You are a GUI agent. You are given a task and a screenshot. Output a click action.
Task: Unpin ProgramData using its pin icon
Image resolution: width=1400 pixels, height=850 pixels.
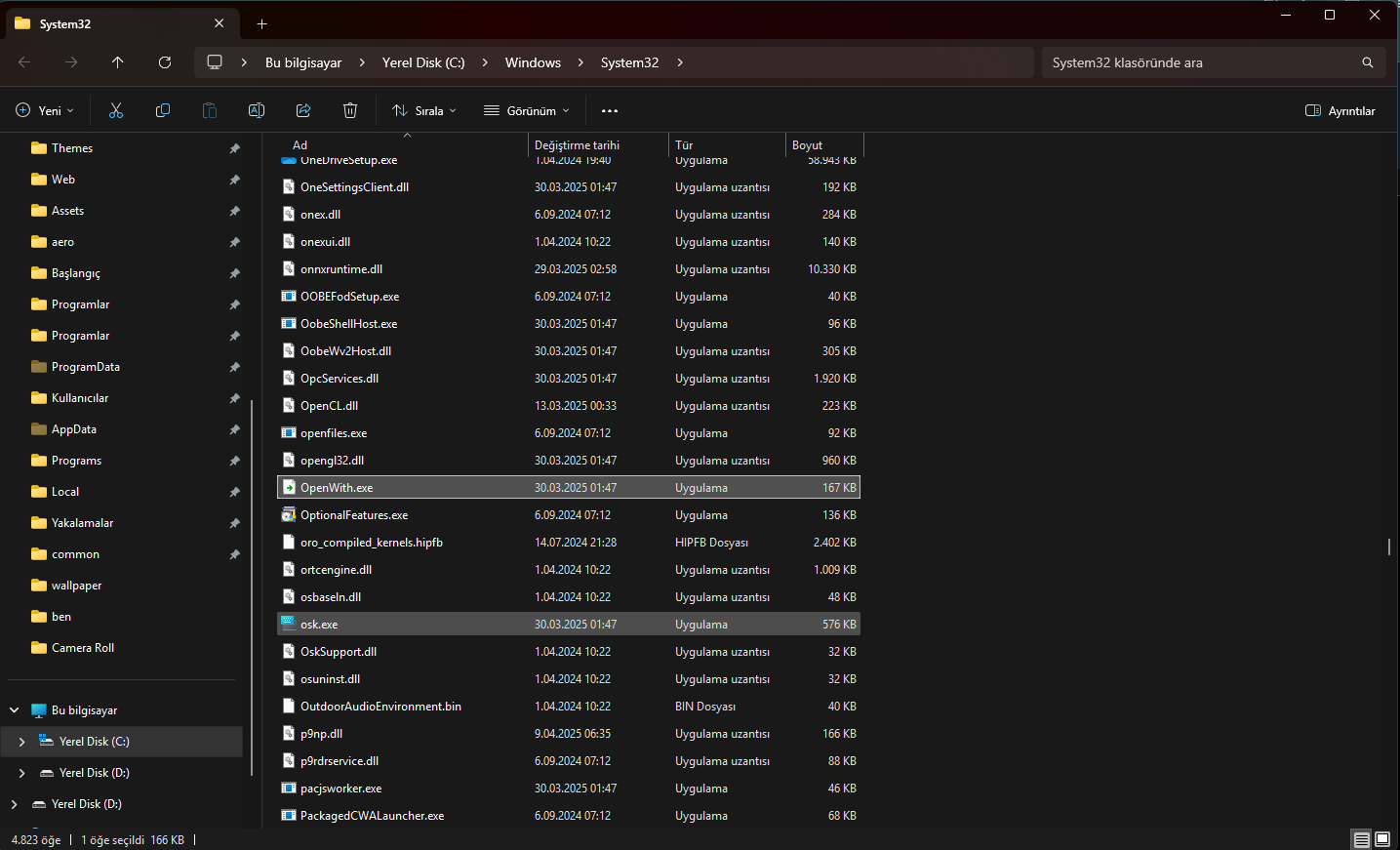234,367
